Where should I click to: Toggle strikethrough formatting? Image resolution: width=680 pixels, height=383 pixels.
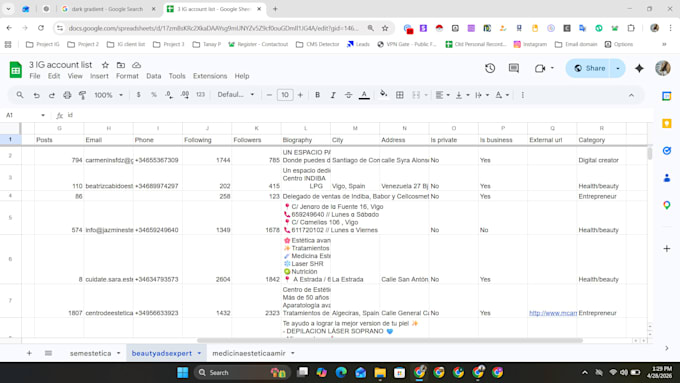348,95
